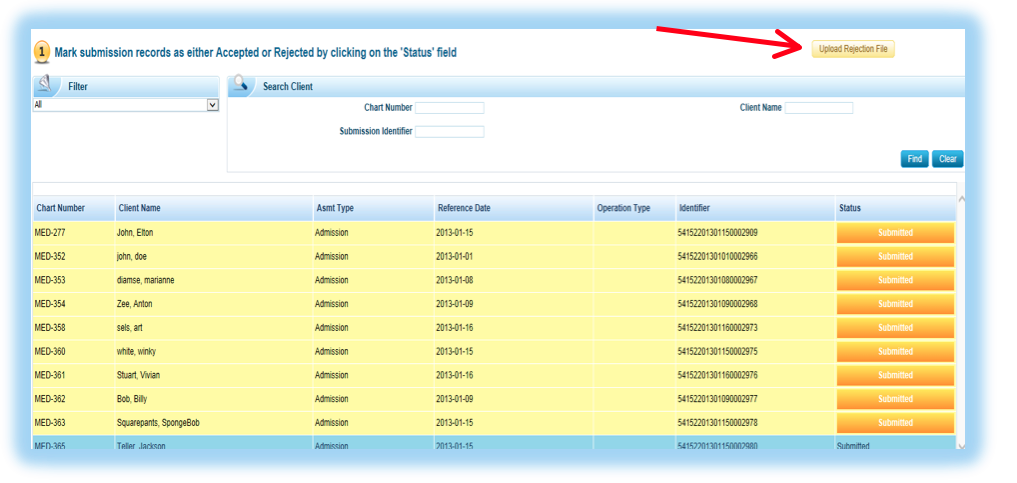Click the Upload Rejection File button

tap(852, 49)
